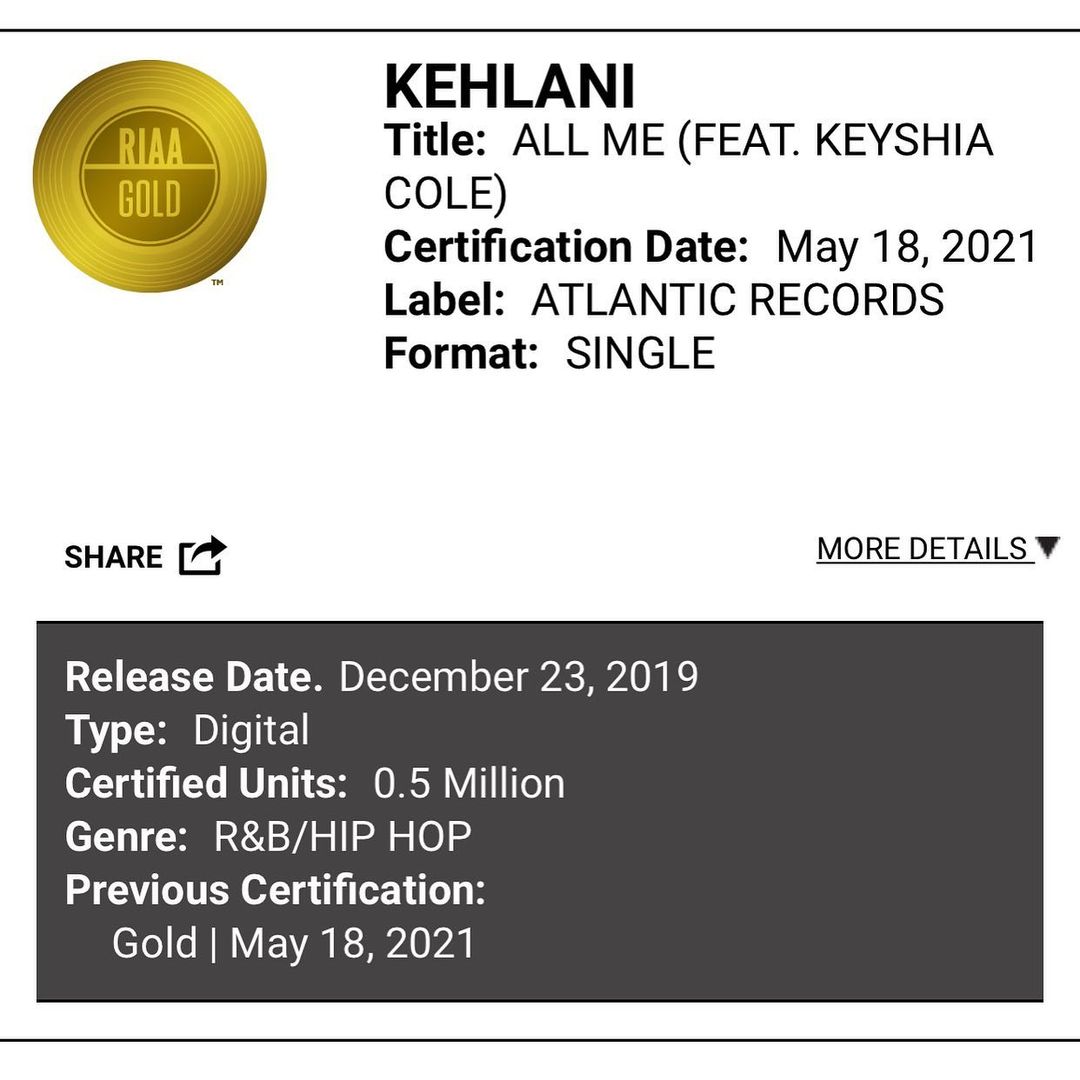
Task: Click the ATLANTIC RECORDS label name
Action: [738, 300]
